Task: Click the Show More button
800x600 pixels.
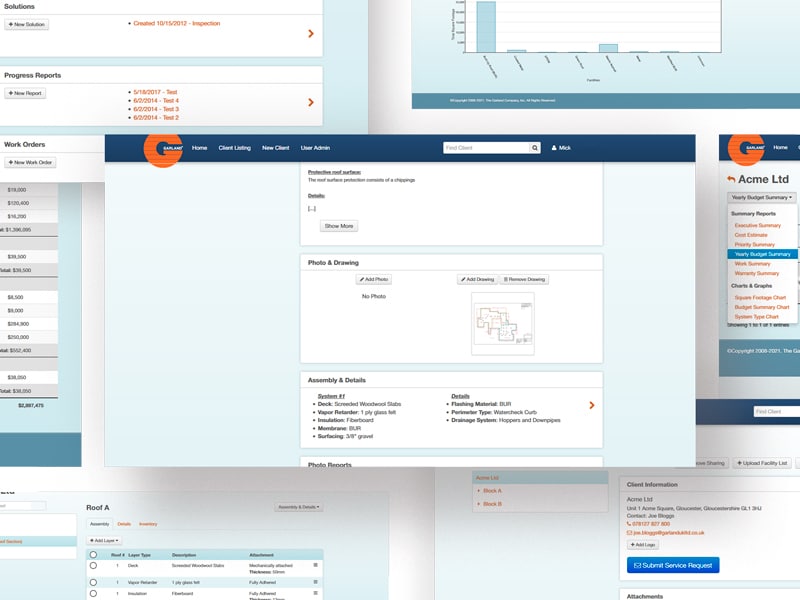Action: coord(338,226)
